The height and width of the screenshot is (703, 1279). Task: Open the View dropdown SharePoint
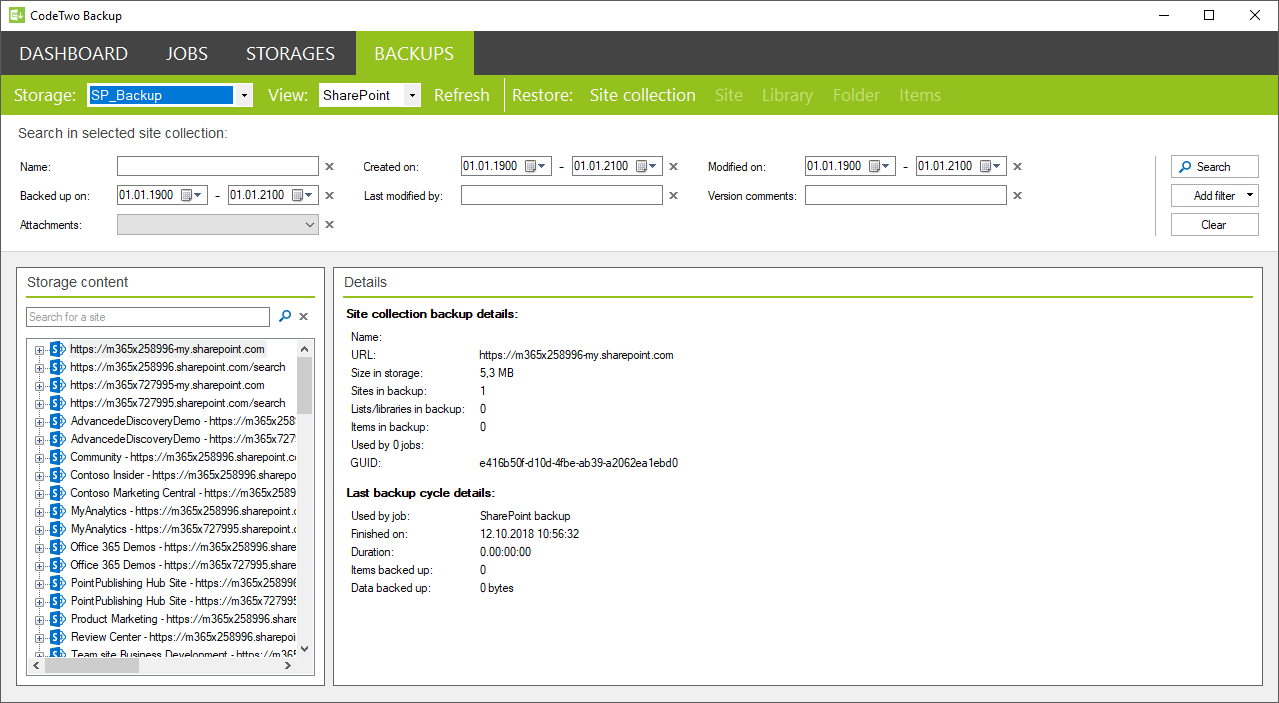coord(412,95)
